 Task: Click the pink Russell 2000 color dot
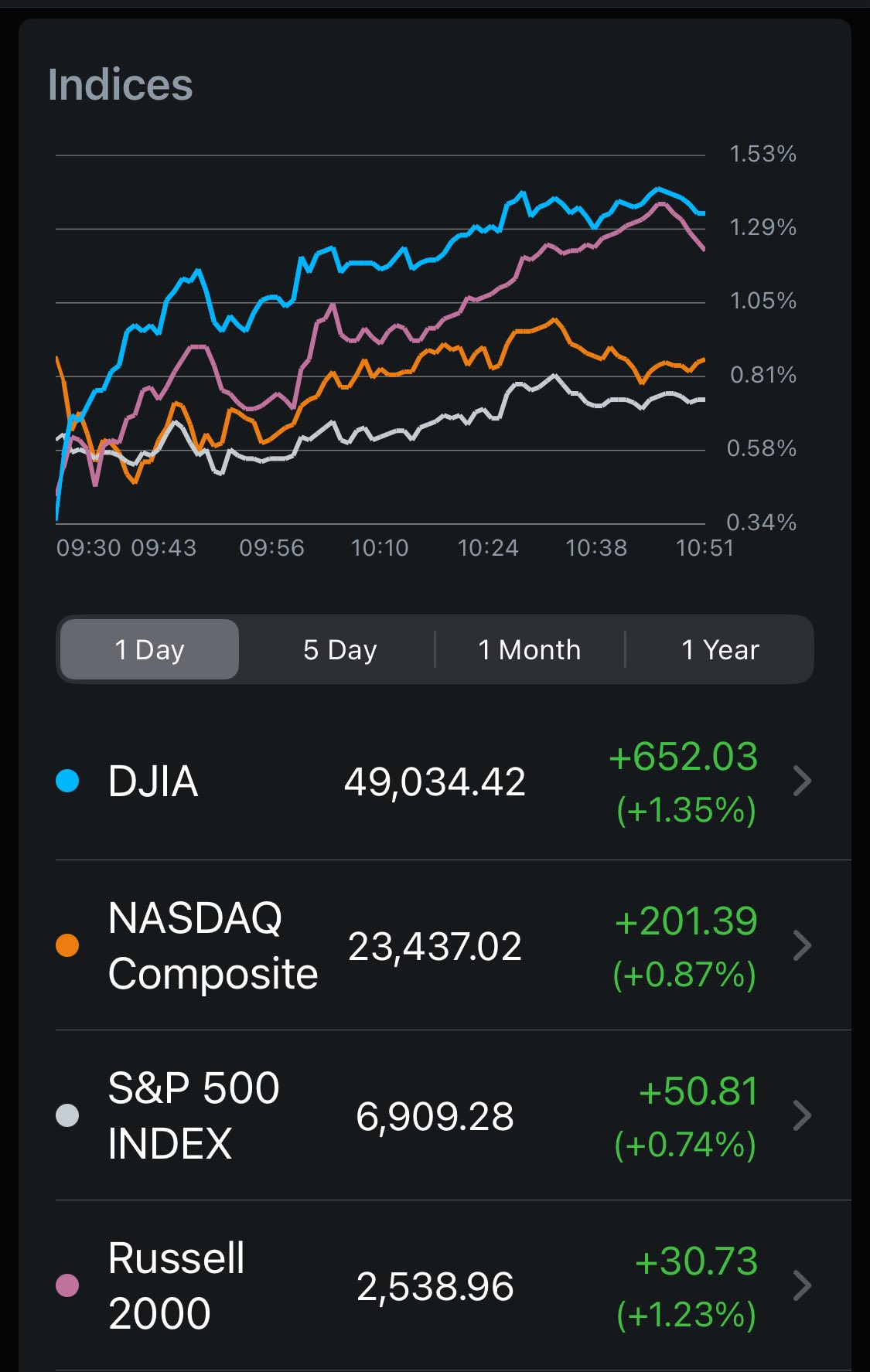click(67, 1285)
